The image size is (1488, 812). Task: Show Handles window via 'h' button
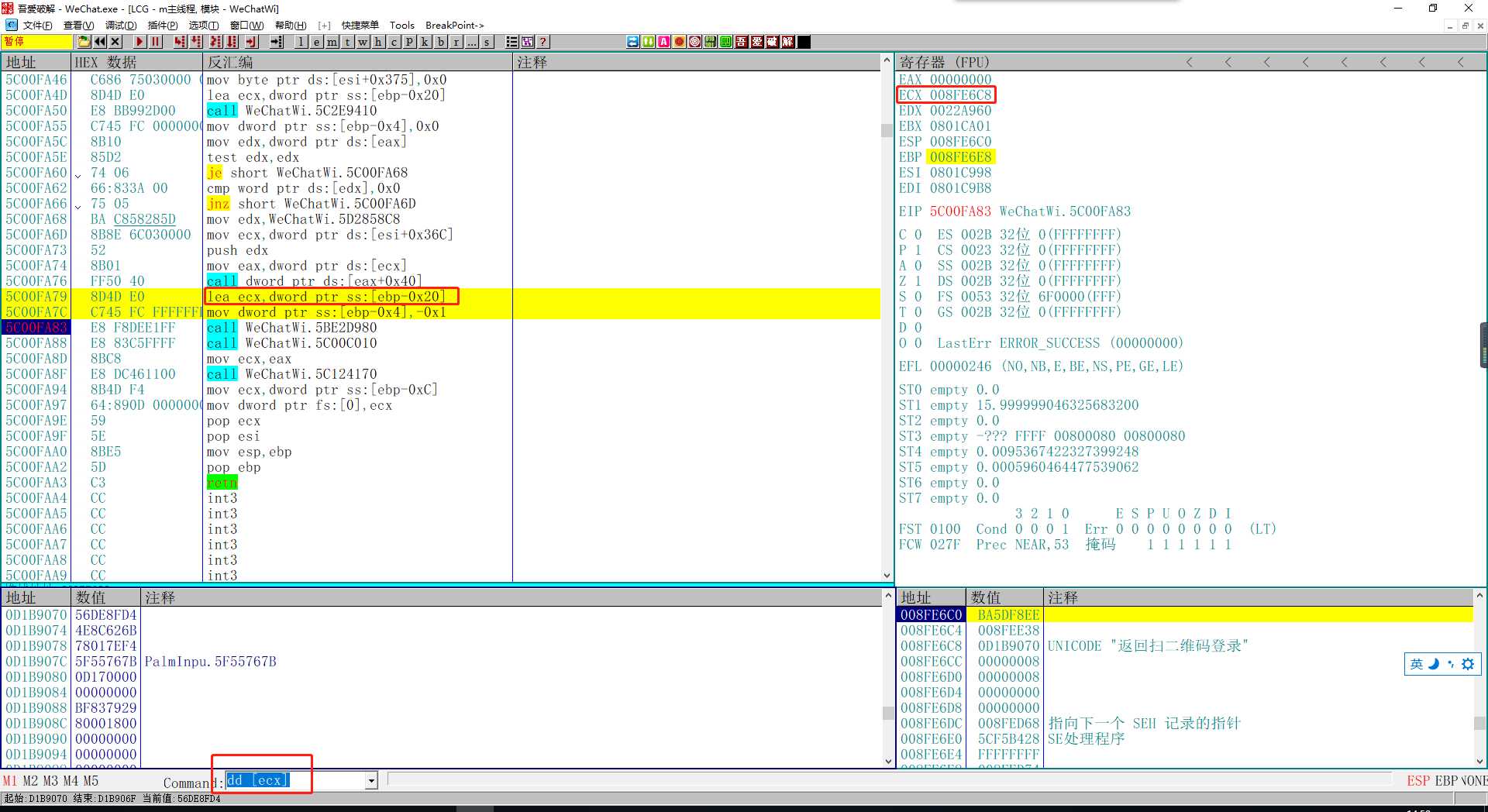(378, 42)
